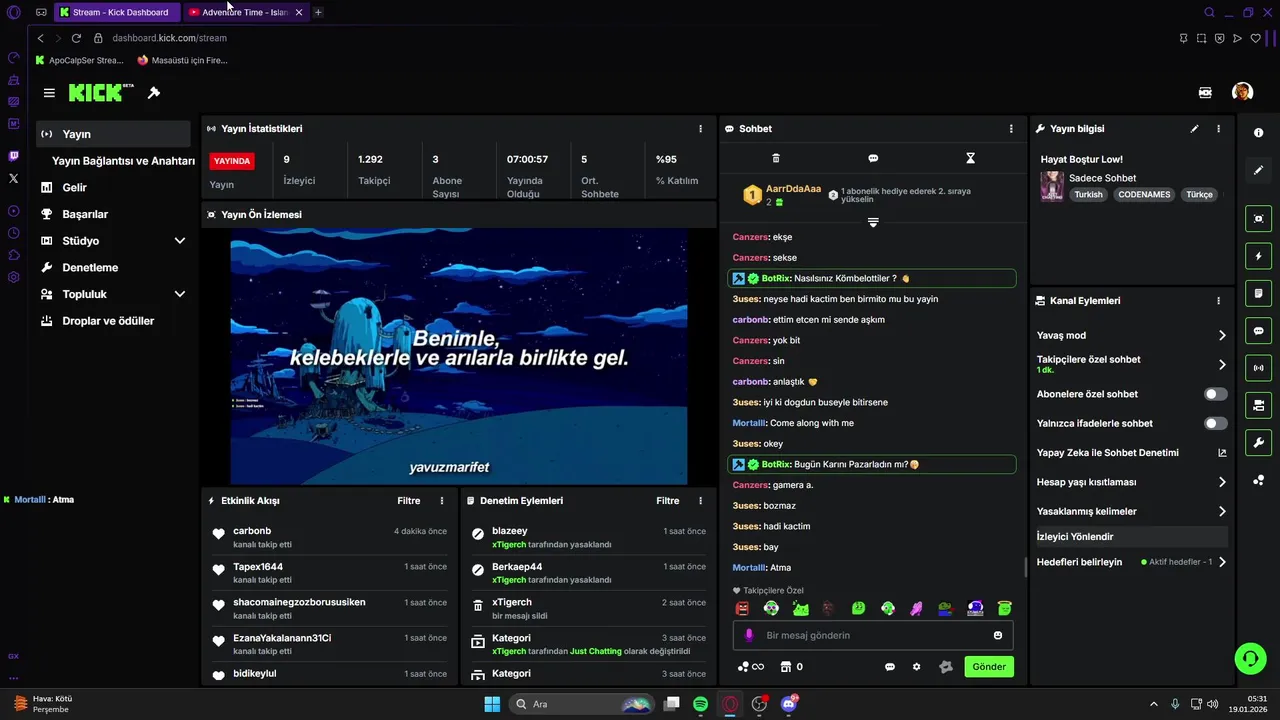Click the speech bubble icon atop Sohbet panel

pyautogui.click(x=873, y=158)
